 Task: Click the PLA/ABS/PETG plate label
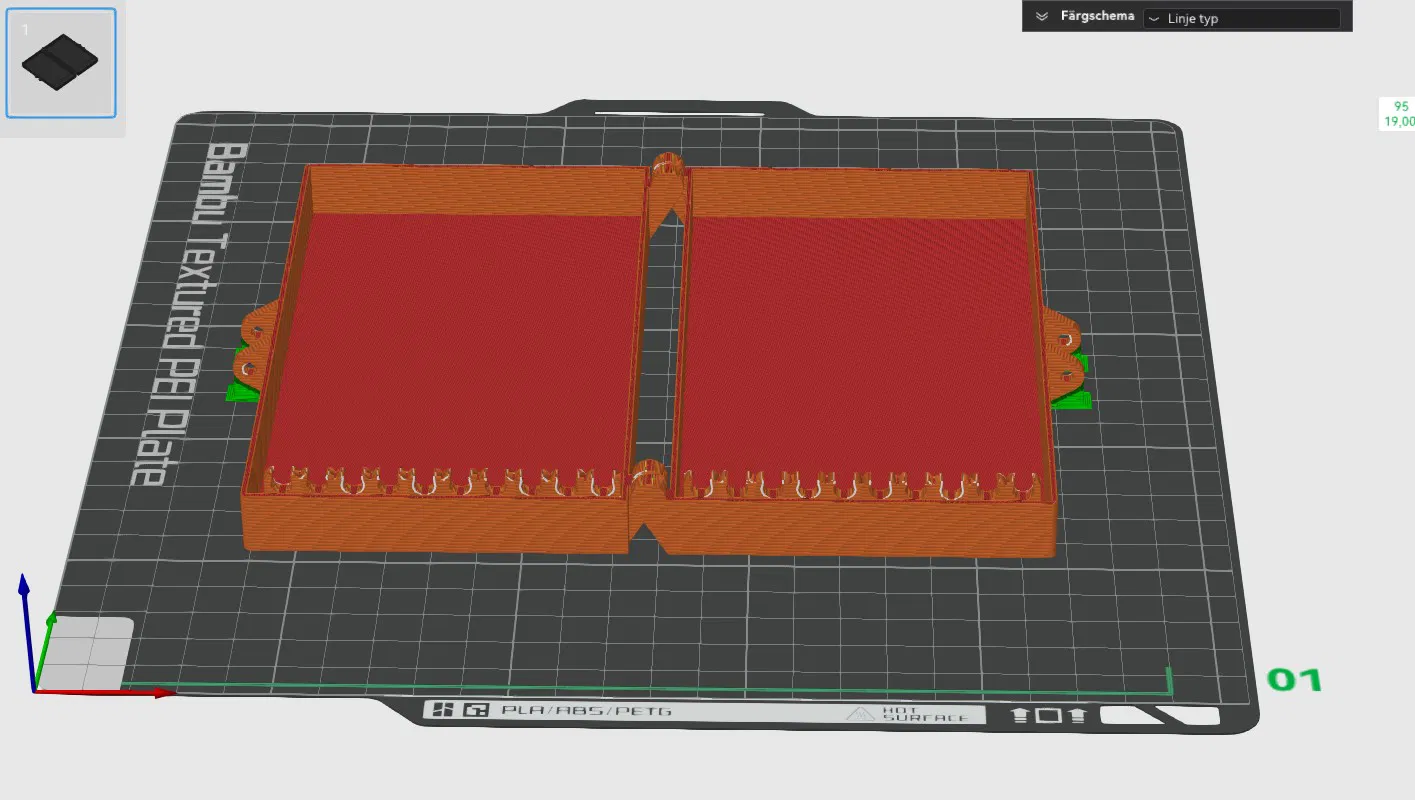tap(586, 711)
